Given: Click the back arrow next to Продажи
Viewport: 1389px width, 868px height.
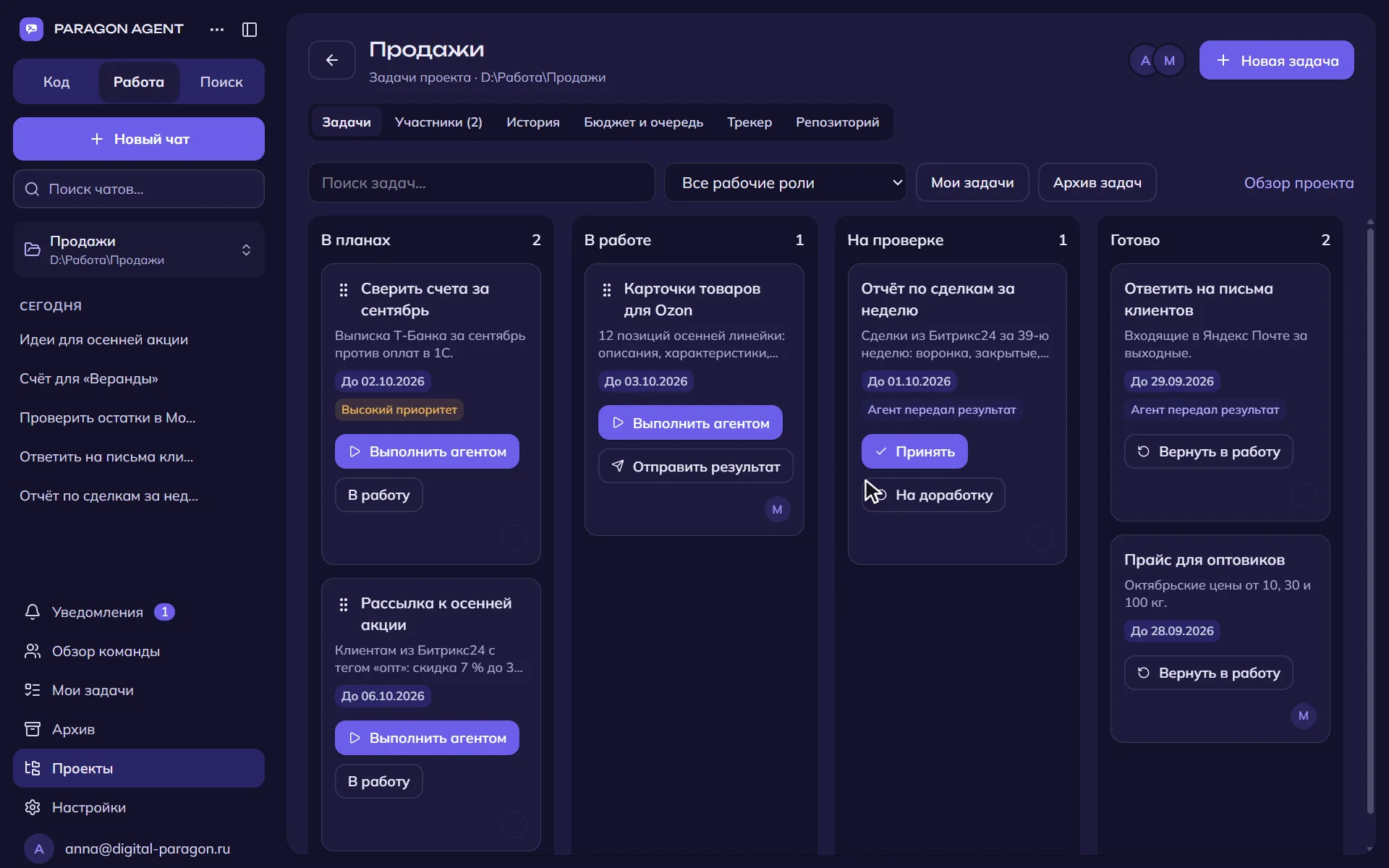Looking at the screenshot, I should pos(332,60).
